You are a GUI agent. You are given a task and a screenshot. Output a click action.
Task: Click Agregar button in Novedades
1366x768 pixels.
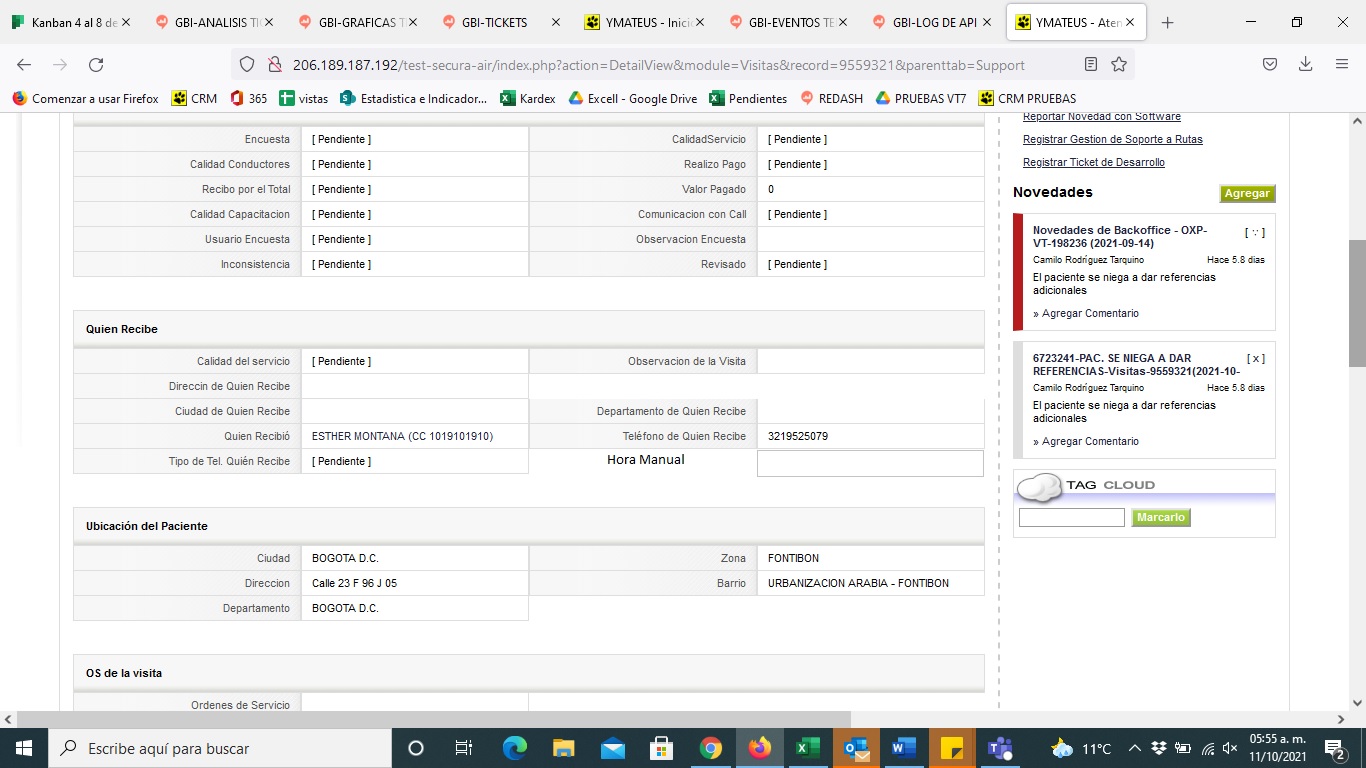[x=1247, y=194]
